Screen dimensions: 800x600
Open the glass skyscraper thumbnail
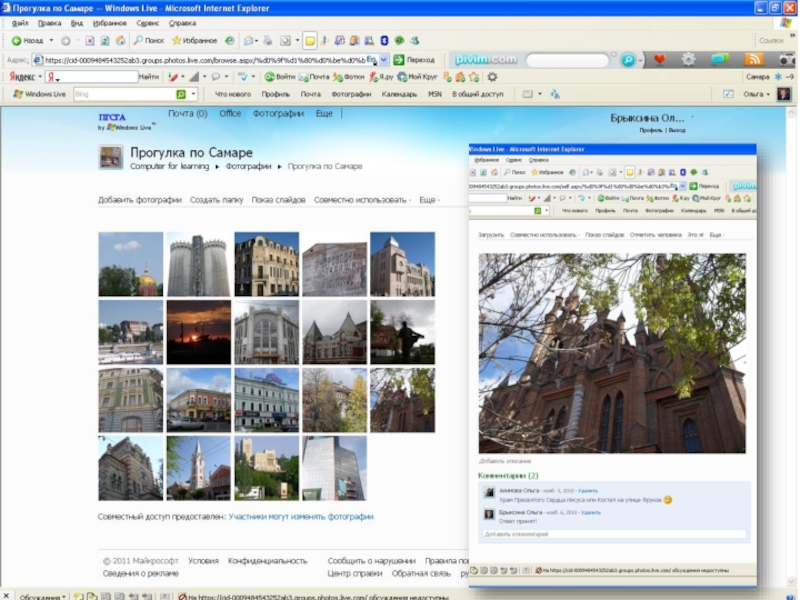[334, 468]
